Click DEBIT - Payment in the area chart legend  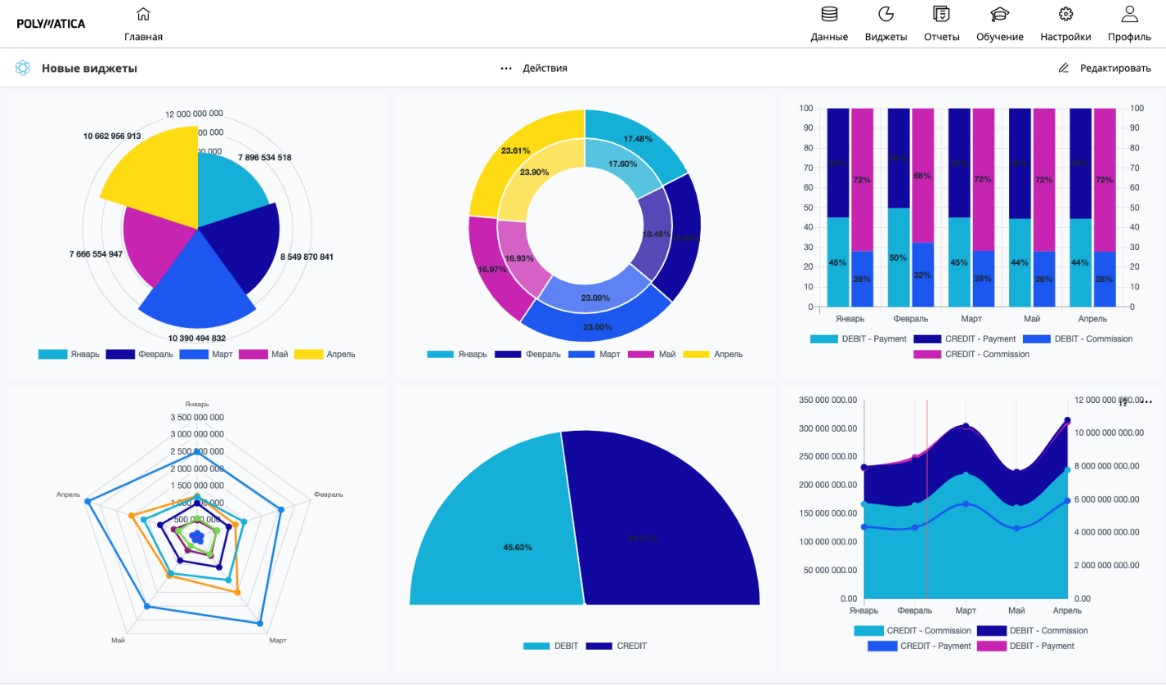(1025, 646)
